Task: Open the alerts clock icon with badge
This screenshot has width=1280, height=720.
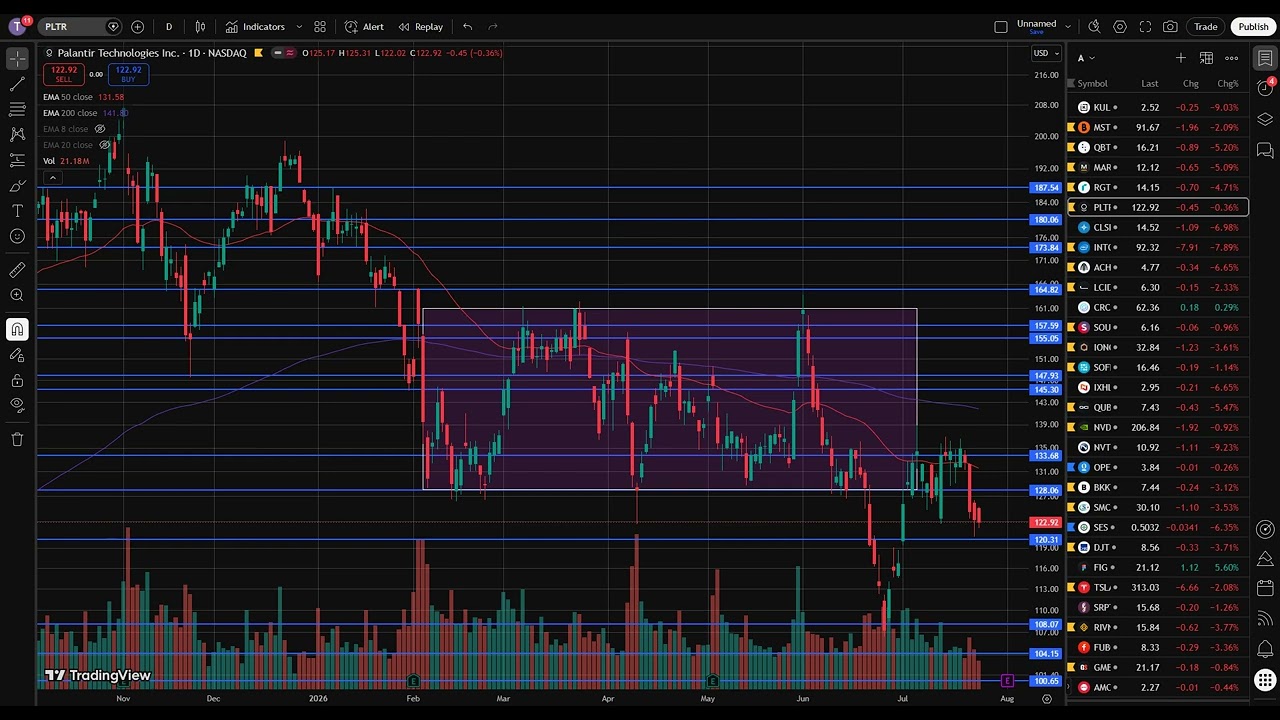Action: pos(1265,88)
